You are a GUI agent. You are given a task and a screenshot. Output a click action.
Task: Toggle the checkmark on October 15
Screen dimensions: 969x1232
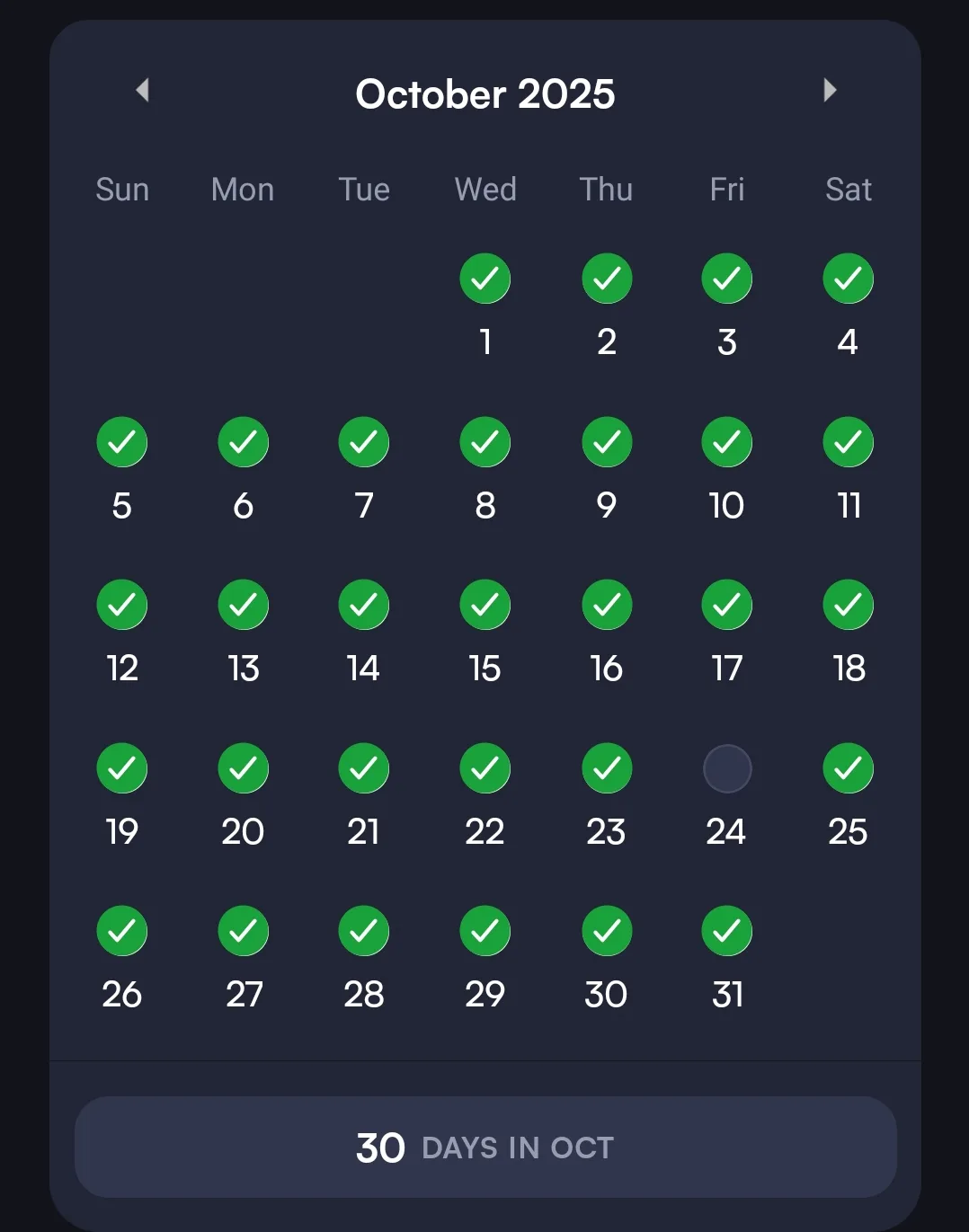click(485, 606)
